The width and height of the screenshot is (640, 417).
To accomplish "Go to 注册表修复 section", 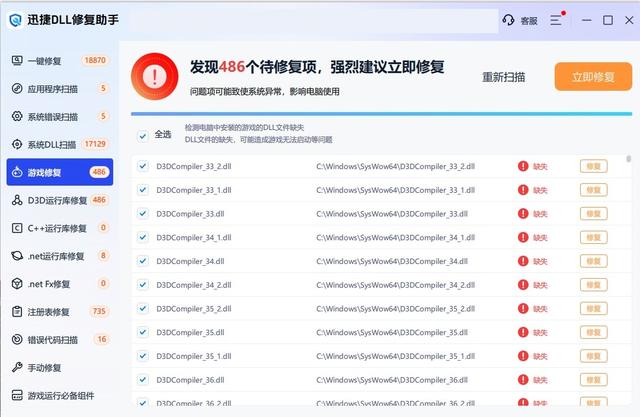I will [x=60, y=312].
